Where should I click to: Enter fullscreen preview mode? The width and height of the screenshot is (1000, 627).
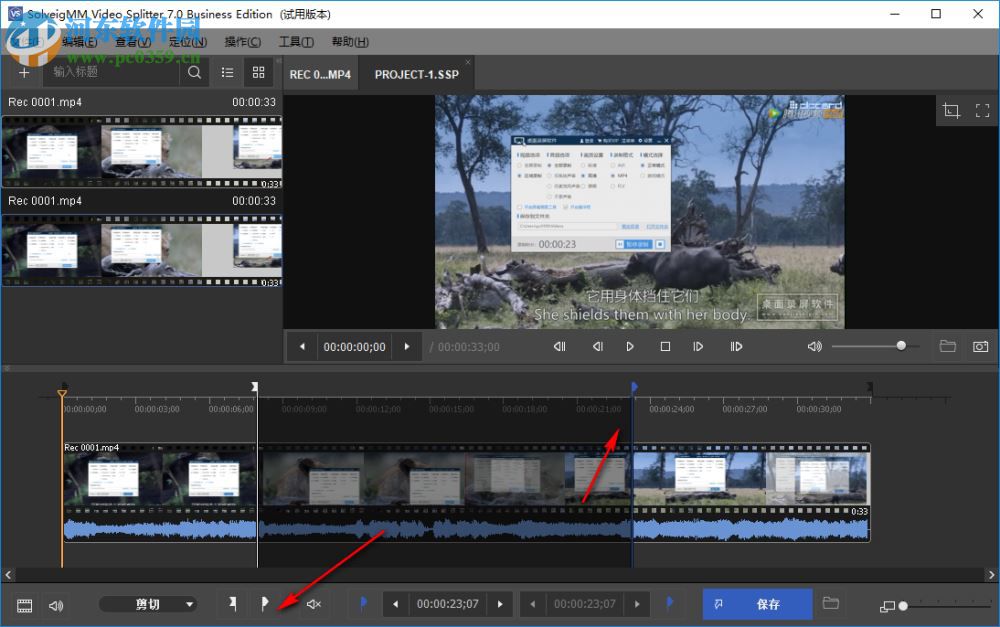click(x=983, y=110)
